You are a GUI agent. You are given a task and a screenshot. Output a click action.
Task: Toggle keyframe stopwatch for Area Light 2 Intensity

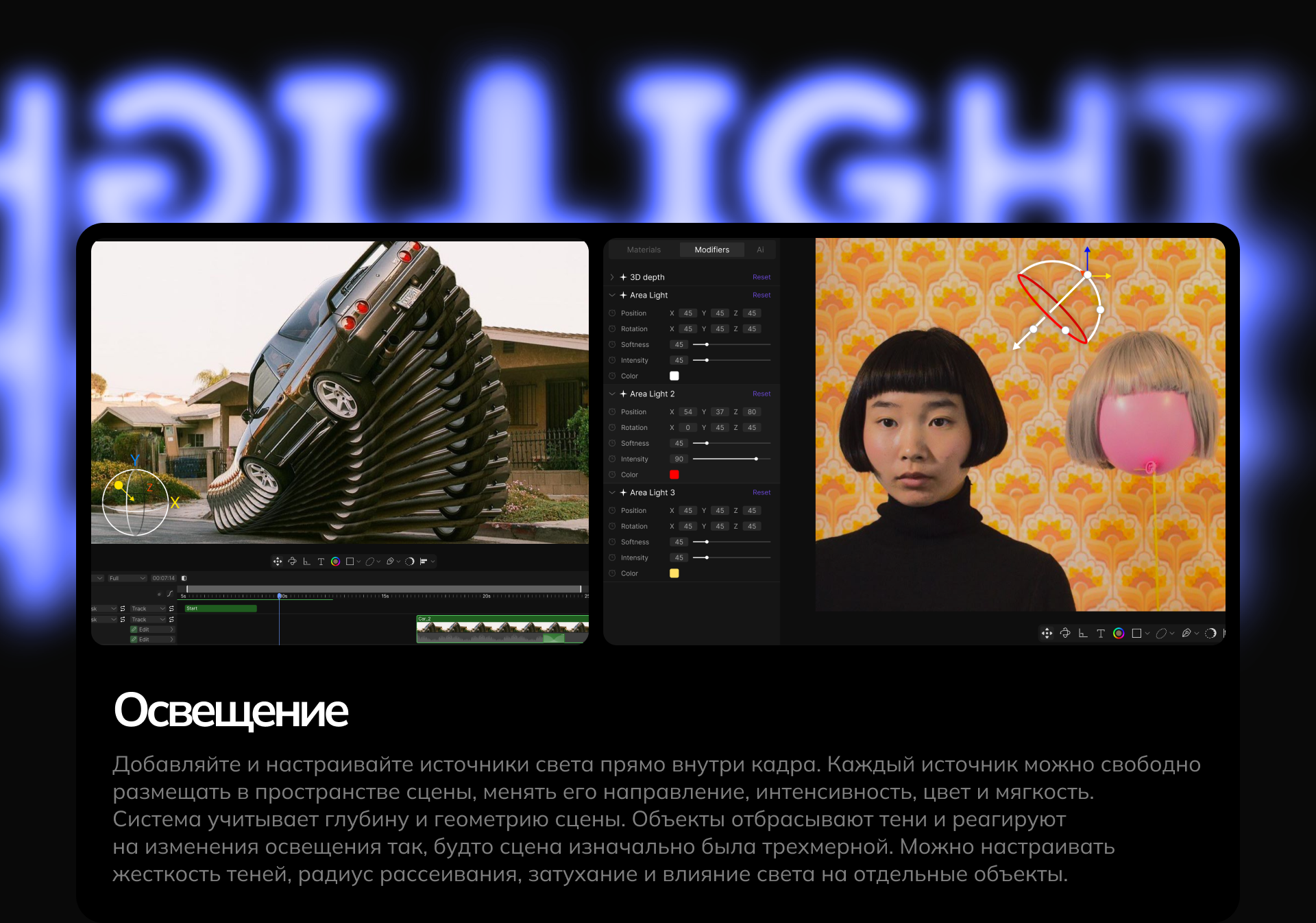tap(612, 459)
